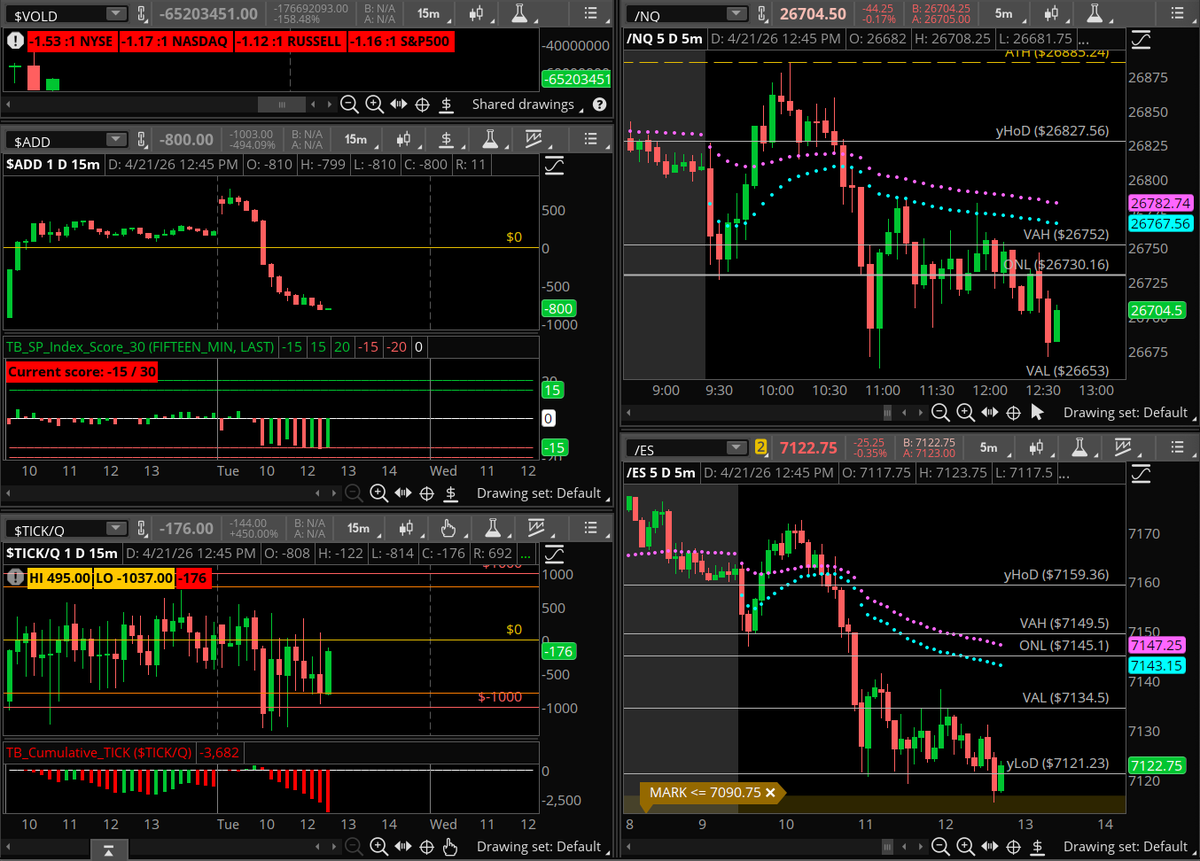The height and width of the screenshot is (861, 1200).
Task: Click the link chain icon beside /NQ
Action: [761, 13]
